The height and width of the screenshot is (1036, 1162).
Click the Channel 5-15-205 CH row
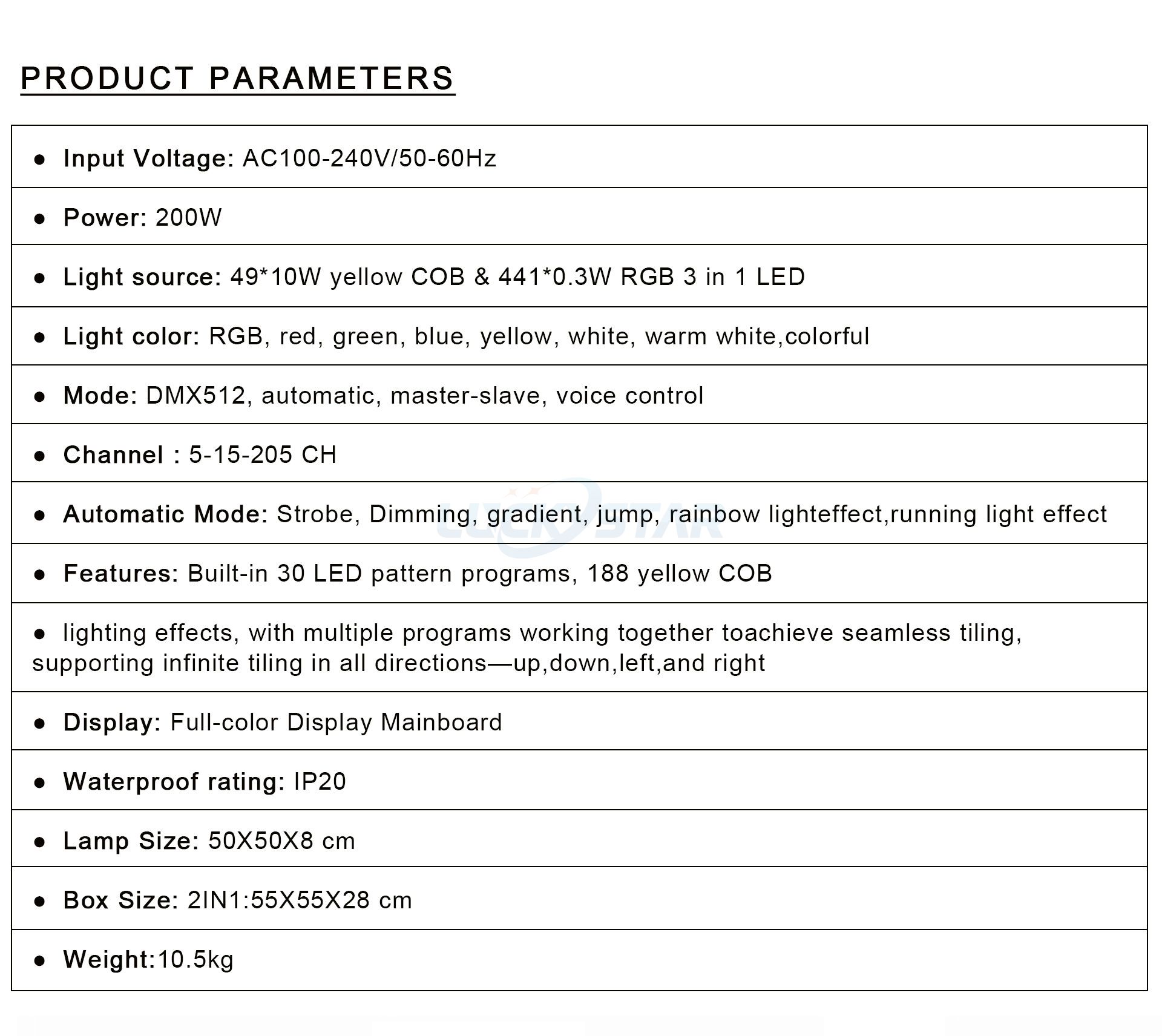coord(200,455)
